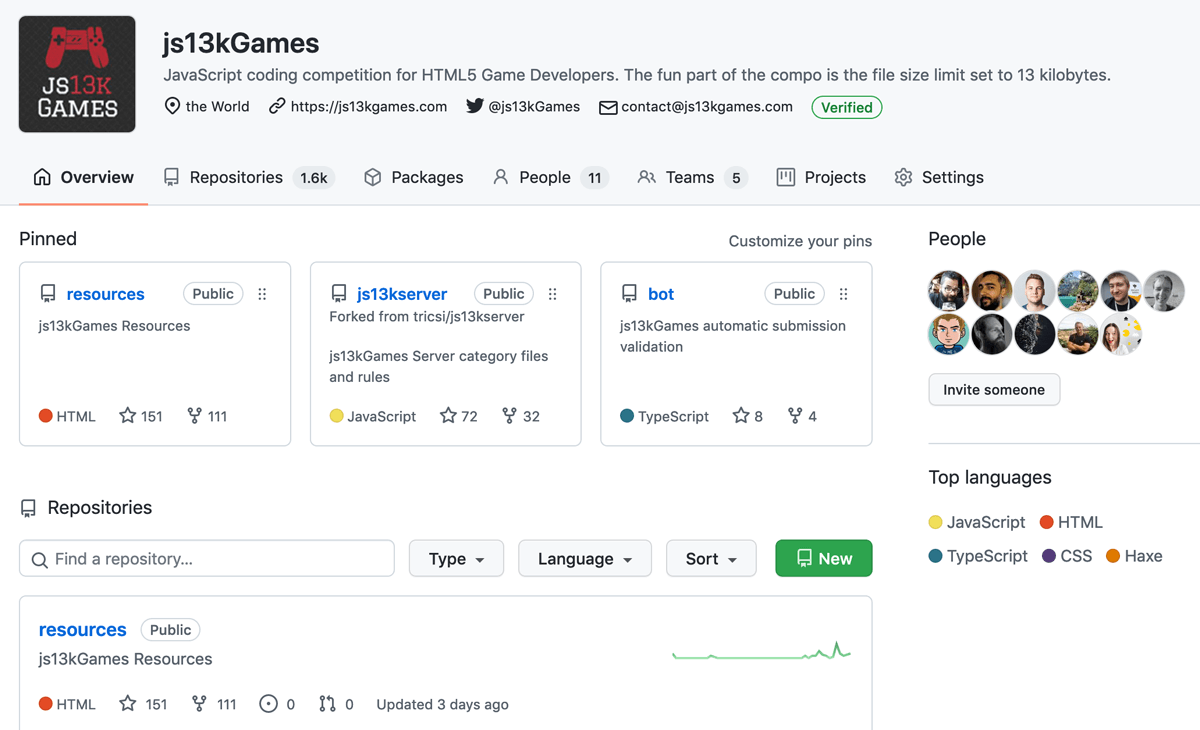Open the grip menu on the bot pinned card

coord(843,293)
